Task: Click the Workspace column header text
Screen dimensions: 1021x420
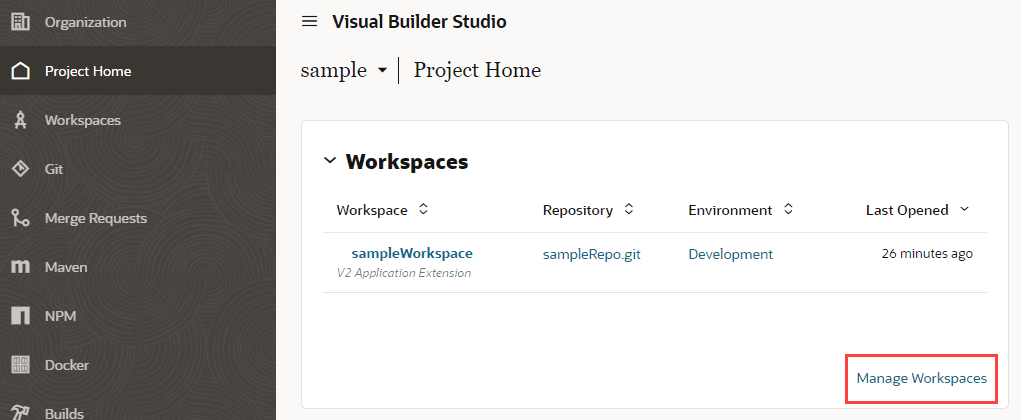Action: 372,210
